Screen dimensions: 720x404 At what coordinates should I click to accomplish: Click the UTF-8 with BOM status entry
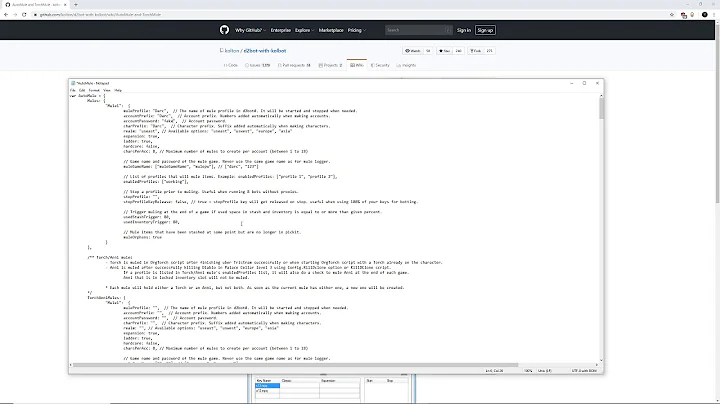coord(585,370)
